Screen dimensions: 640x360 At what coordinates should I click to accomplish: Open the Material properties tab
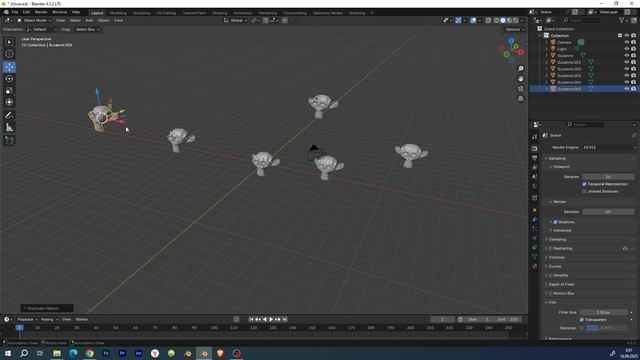pos(535,266)
